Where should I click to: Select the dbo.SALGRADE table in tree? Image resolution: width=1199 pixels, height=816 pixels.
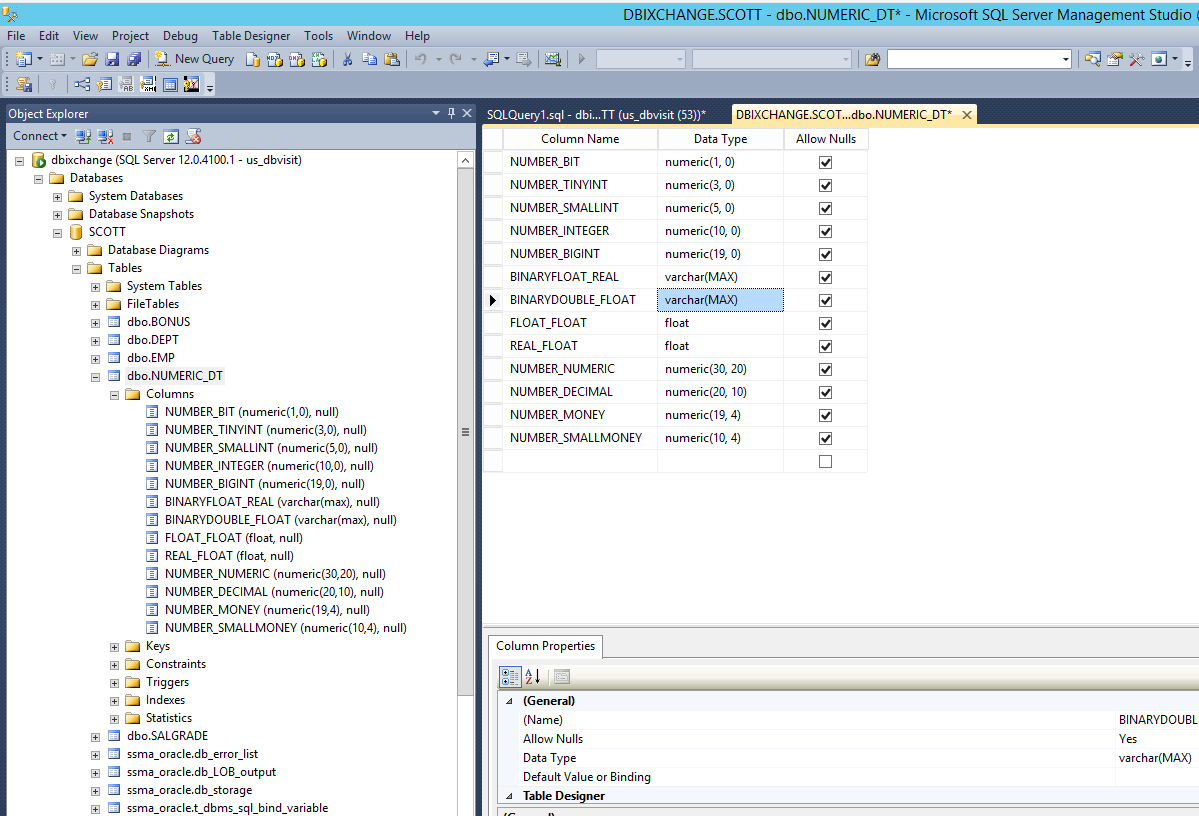167,736
